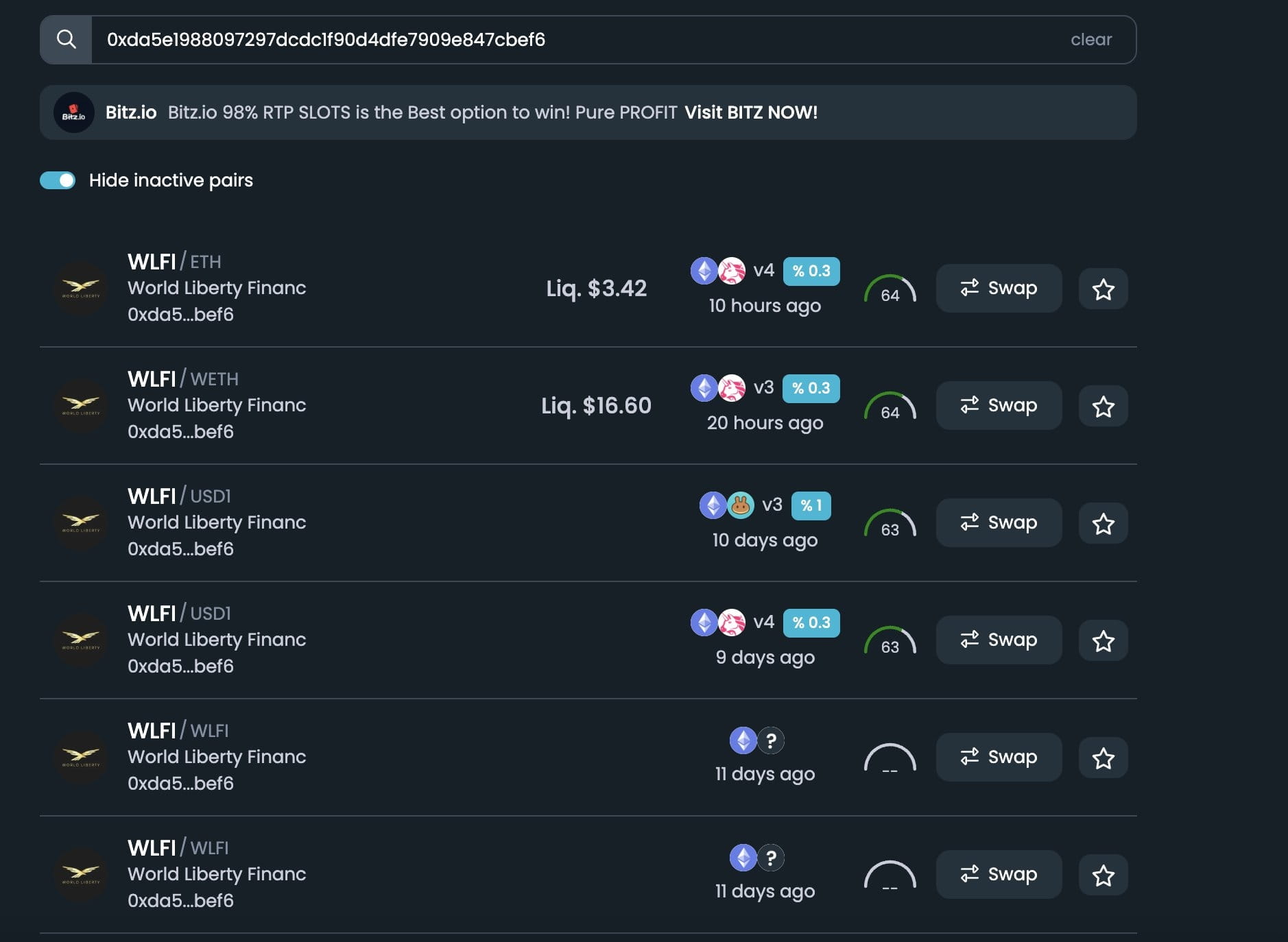Click the 9 days ago timestamp
This screenshot has height=942, width=1288.
pyautogui.click(x=765, y=657)
